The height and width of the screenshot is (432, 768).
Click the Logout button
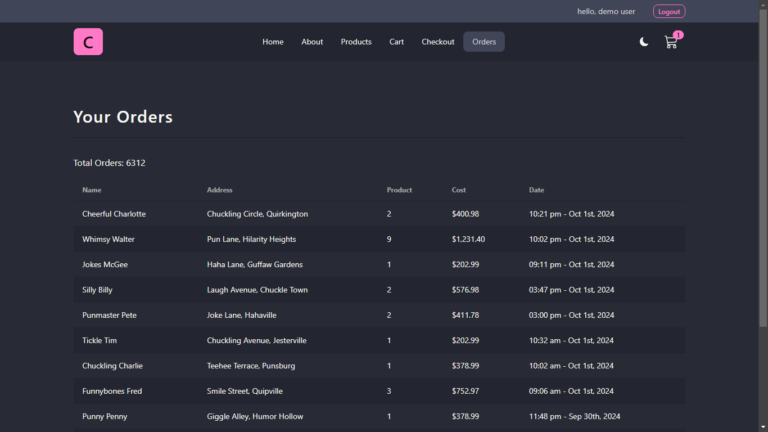tap(669, 12)
